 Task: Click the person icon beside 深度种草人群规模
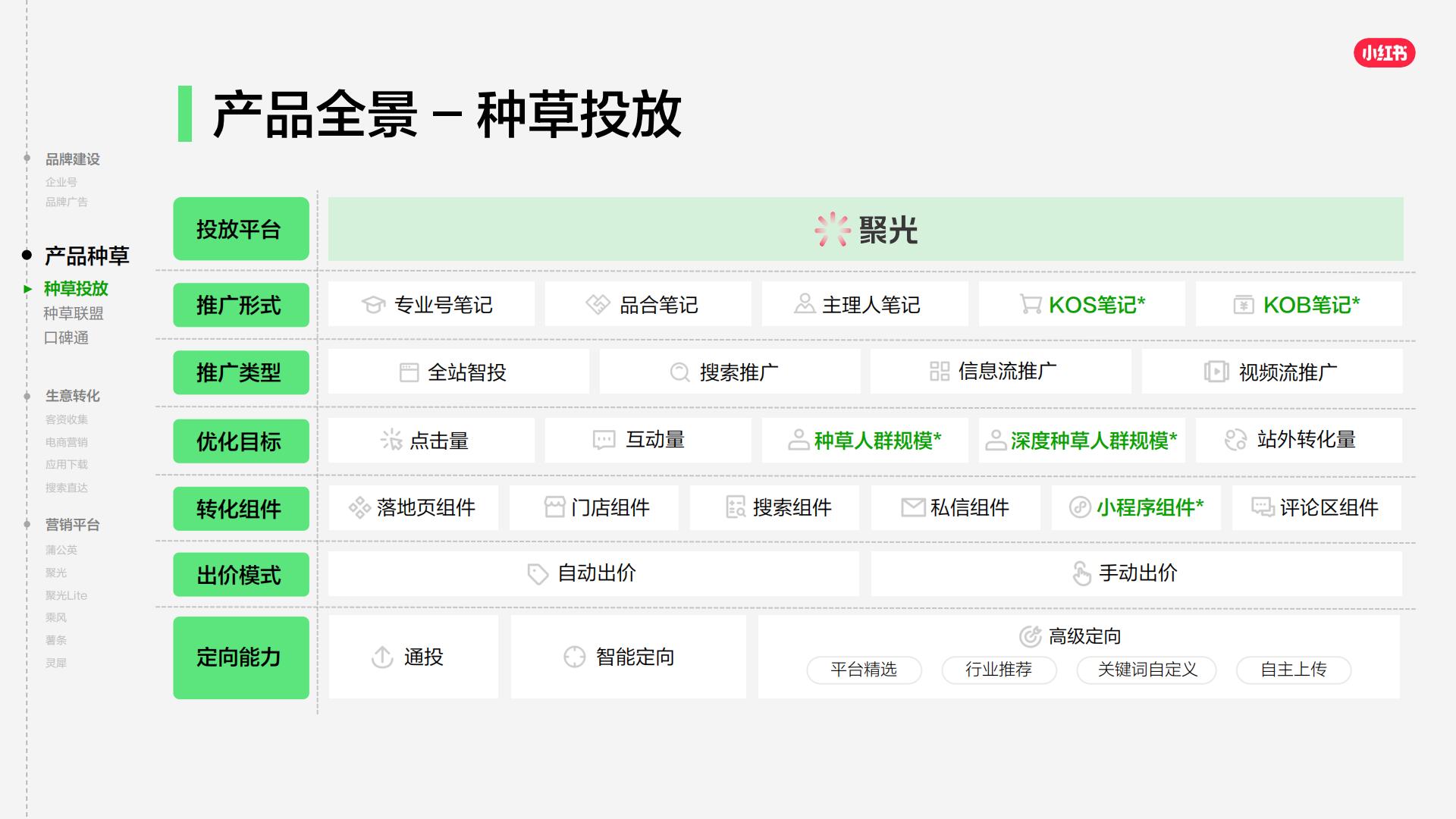pos(996,440)
